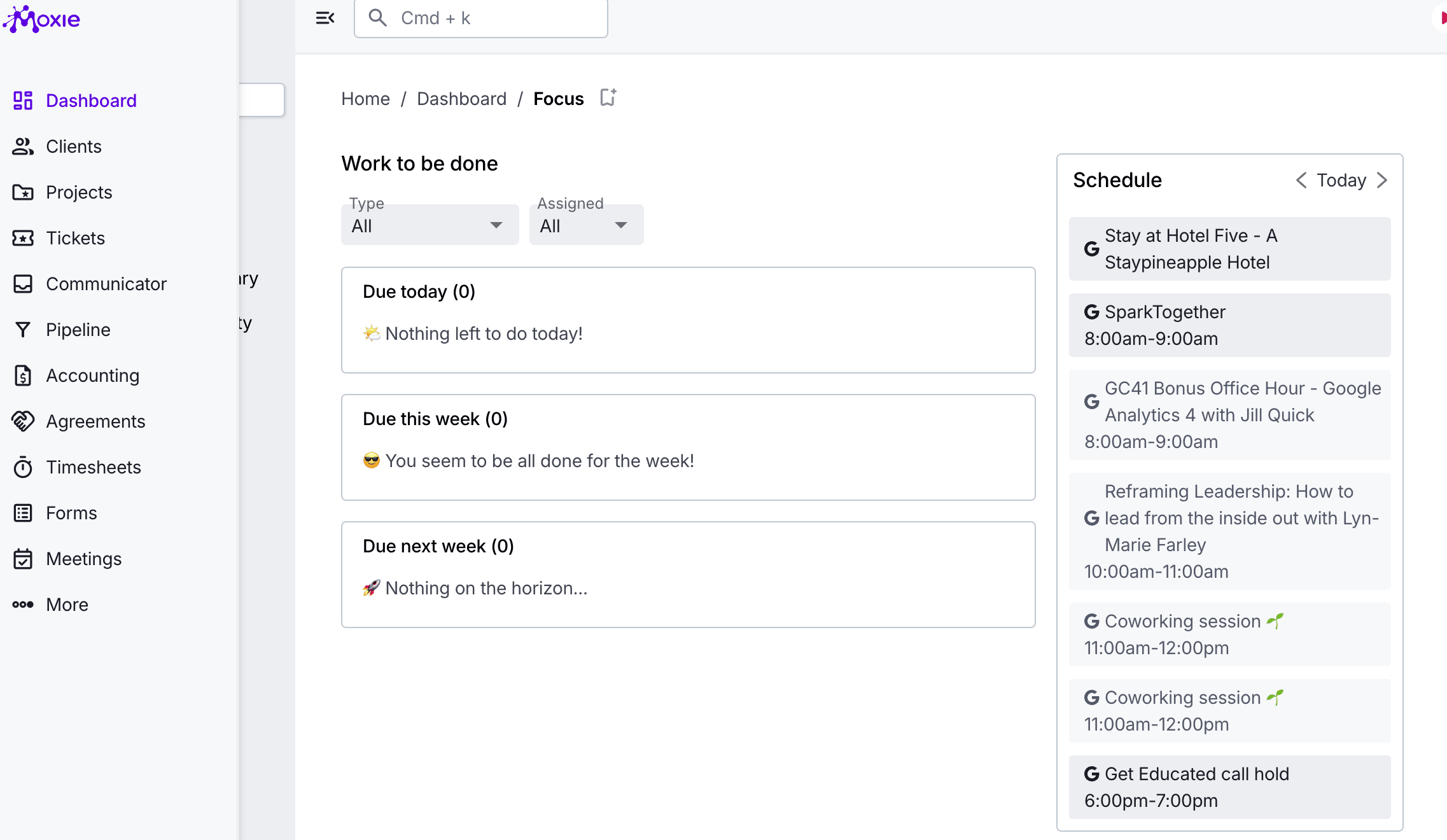This screenshot has width=1447, height=840.
Task: Click the Home breadcrumb link
Action: tap(365, 99)
